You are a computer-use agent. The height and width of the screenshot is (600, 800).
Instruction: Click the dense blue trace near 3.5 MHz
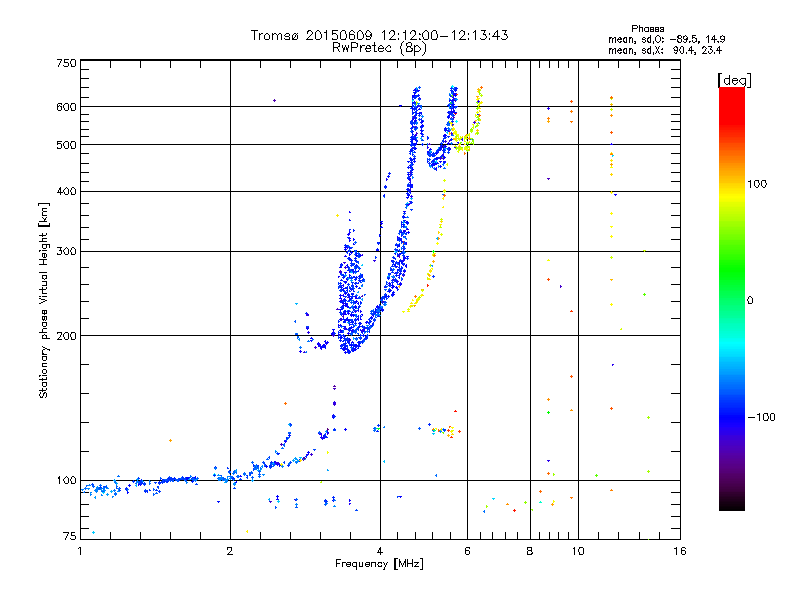[351, 296]
